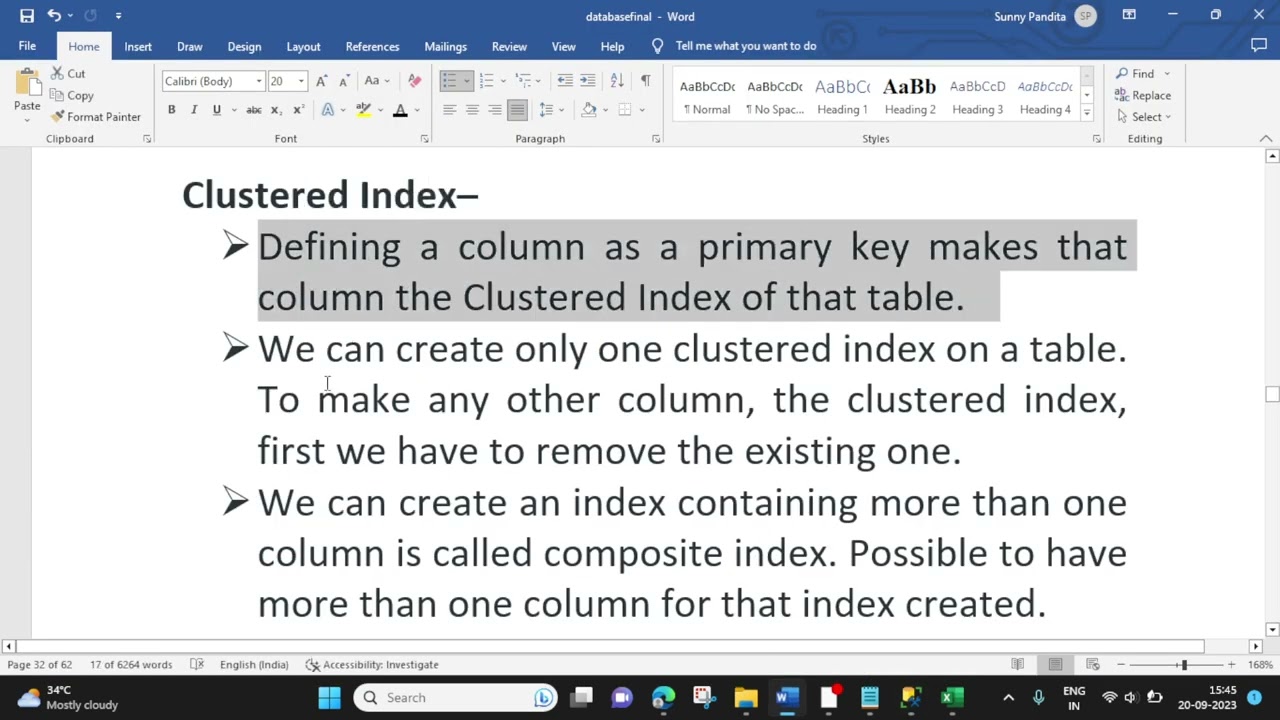Switch to the Review tab
This screenshot has width=1280, height=720.
click(x=509, y=47)
